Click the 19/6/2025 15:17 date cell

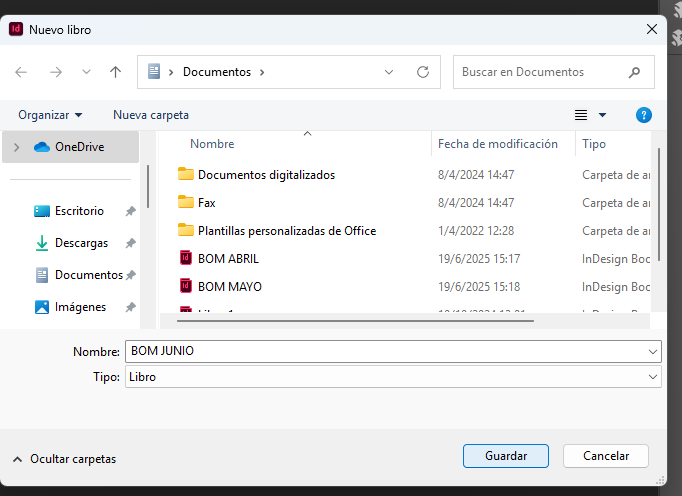(479, 259)
